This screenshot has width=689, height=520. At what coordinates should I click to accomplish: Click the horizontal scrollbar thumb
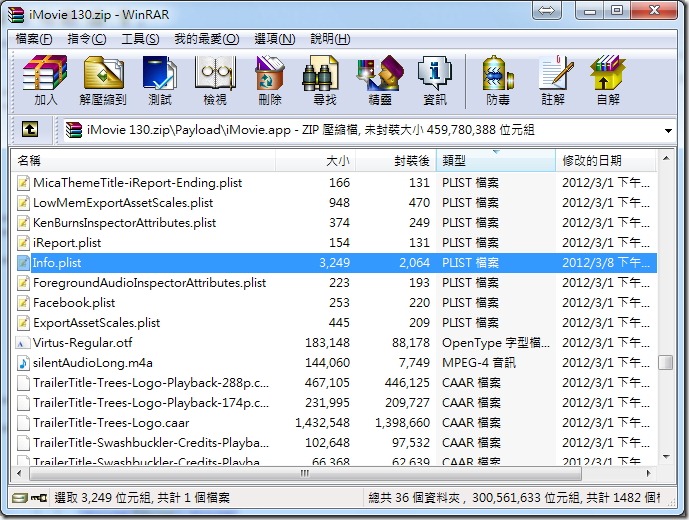click(305, 473)
